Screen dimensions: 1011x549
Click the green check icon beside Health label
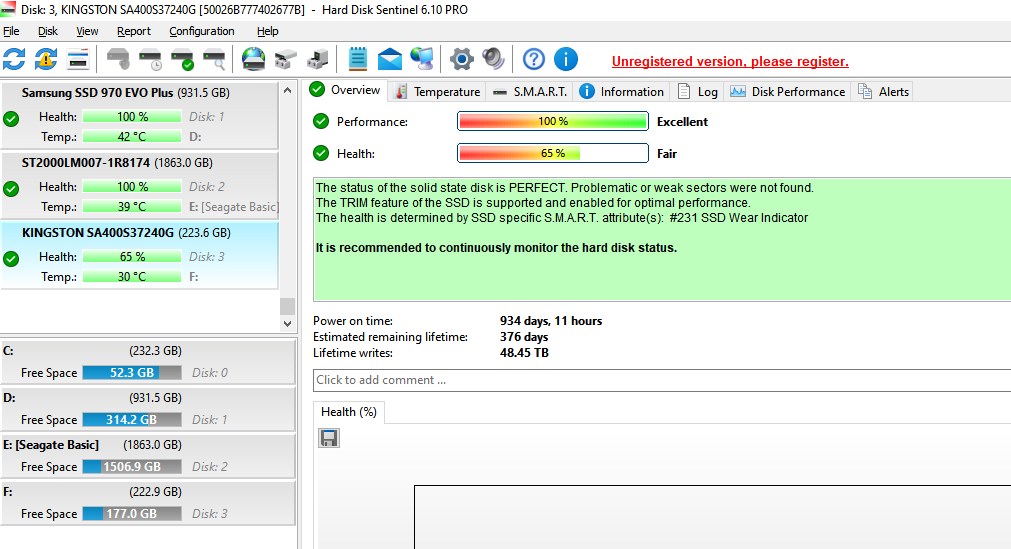320,154
